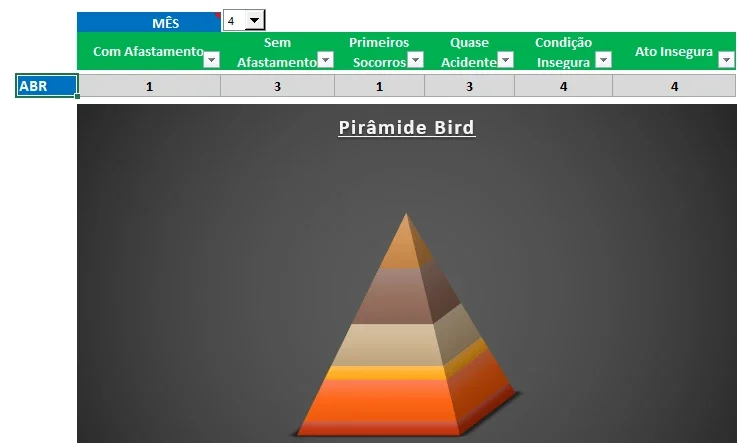Click the Quase Acidente header text

point(469,52)
